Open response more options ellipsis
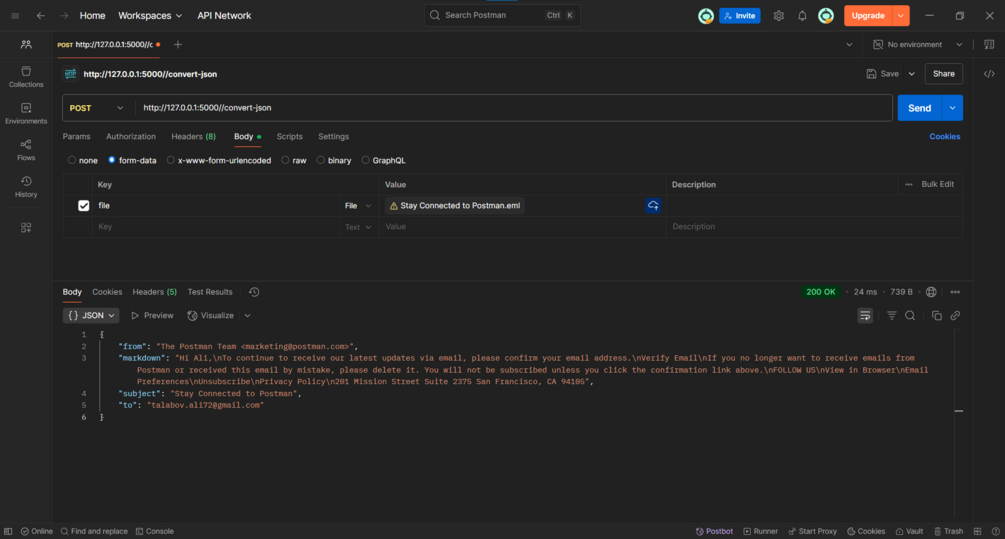The height and width of the screenshot is (539, 1005). coord(955,292)
